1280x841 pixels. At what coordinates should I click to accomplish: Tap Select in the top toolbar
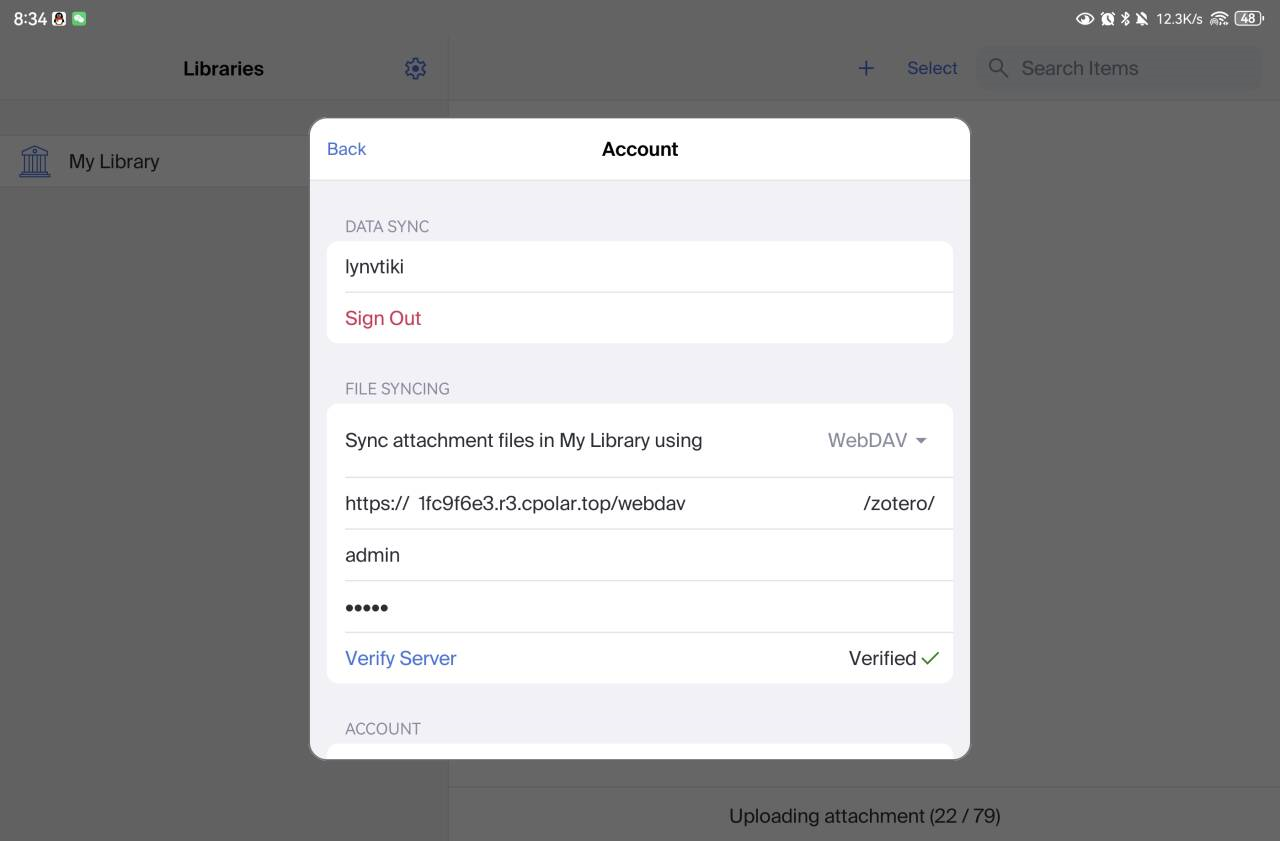pyautogui.click(x=932, y=68)
